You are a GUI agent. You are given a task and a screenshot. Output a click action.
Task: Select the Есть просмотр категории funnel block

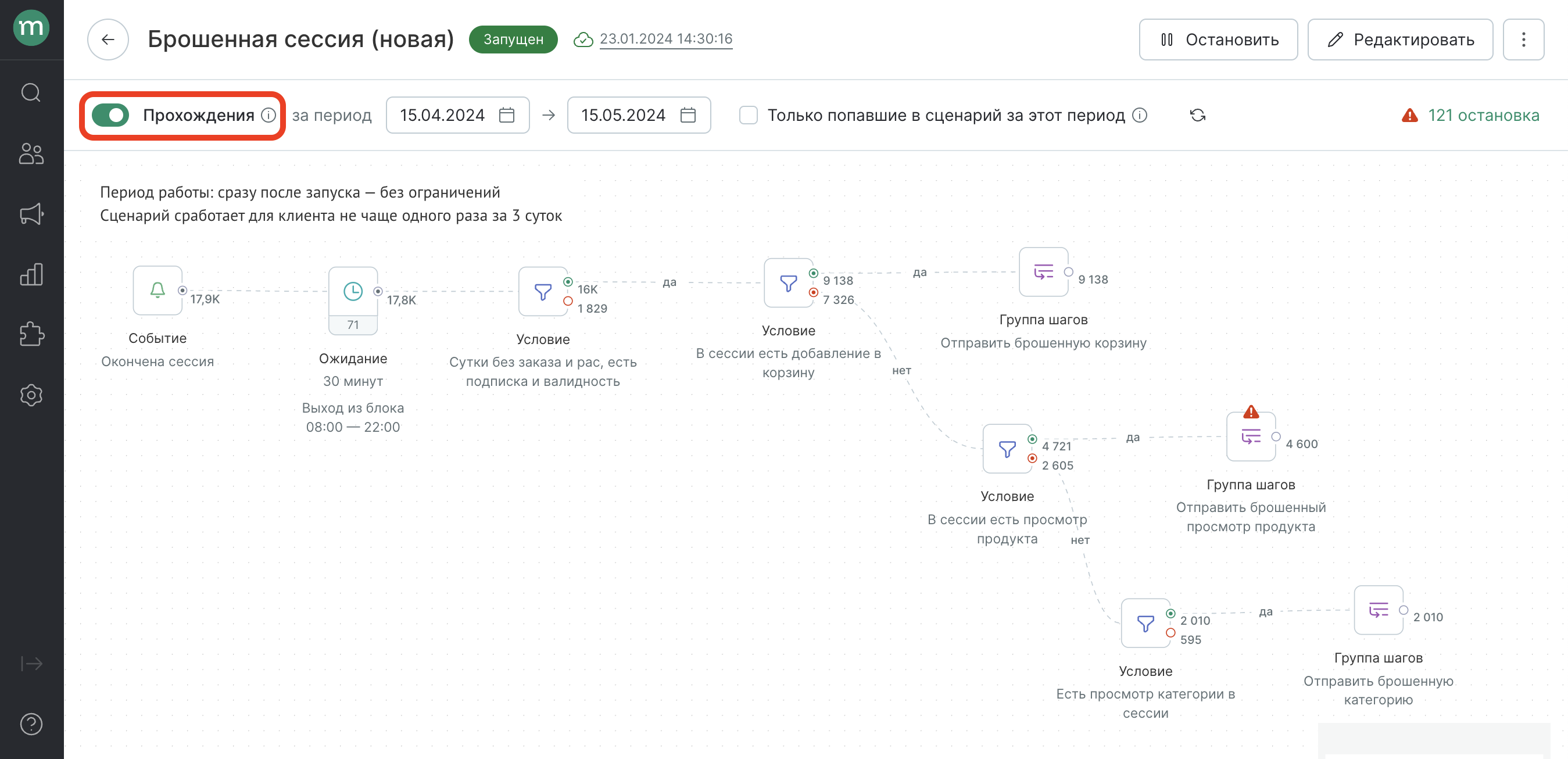pos(1145,623)
